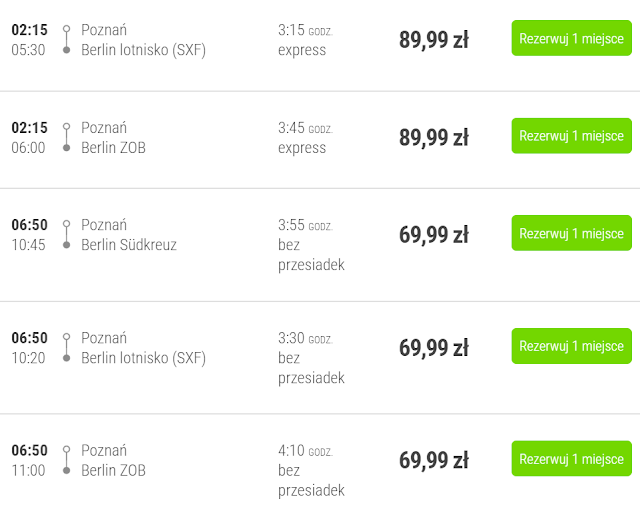640x517 pixels.
Task: Click Berlin ZOB destination arriving 11:00
Action: [x=113, y=471]
